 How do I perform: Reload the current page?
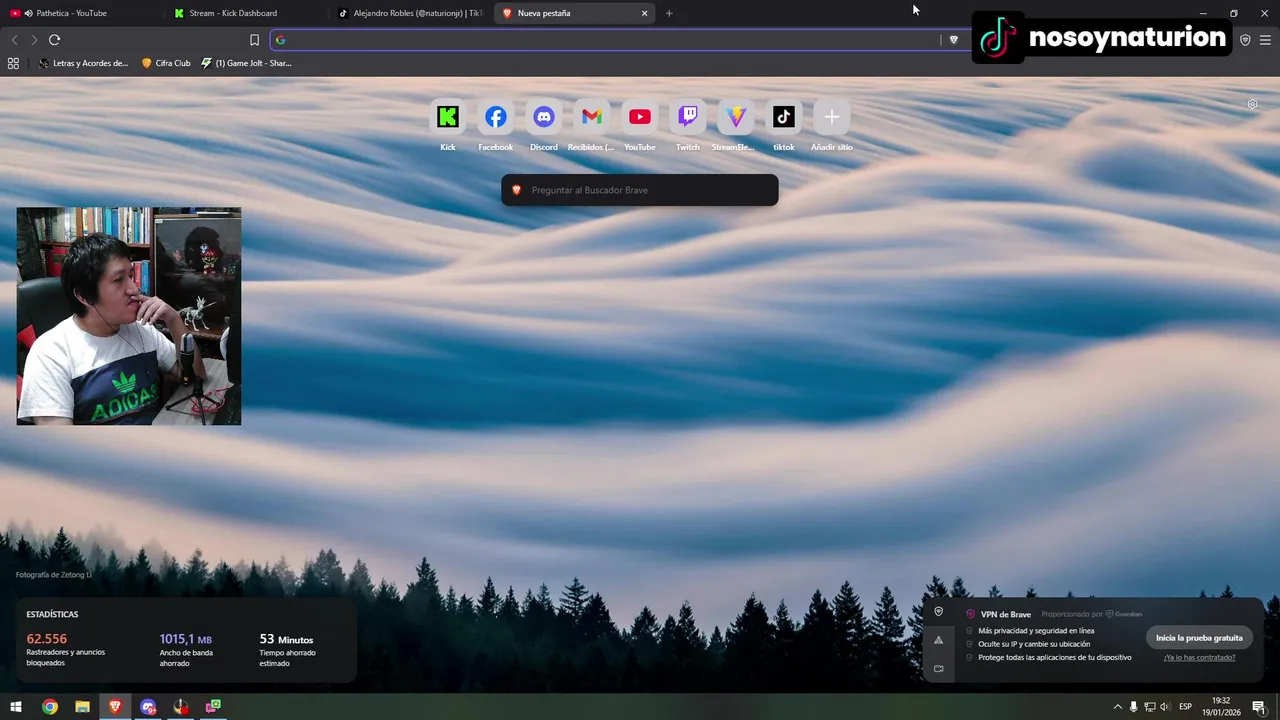tap(54, 40)
